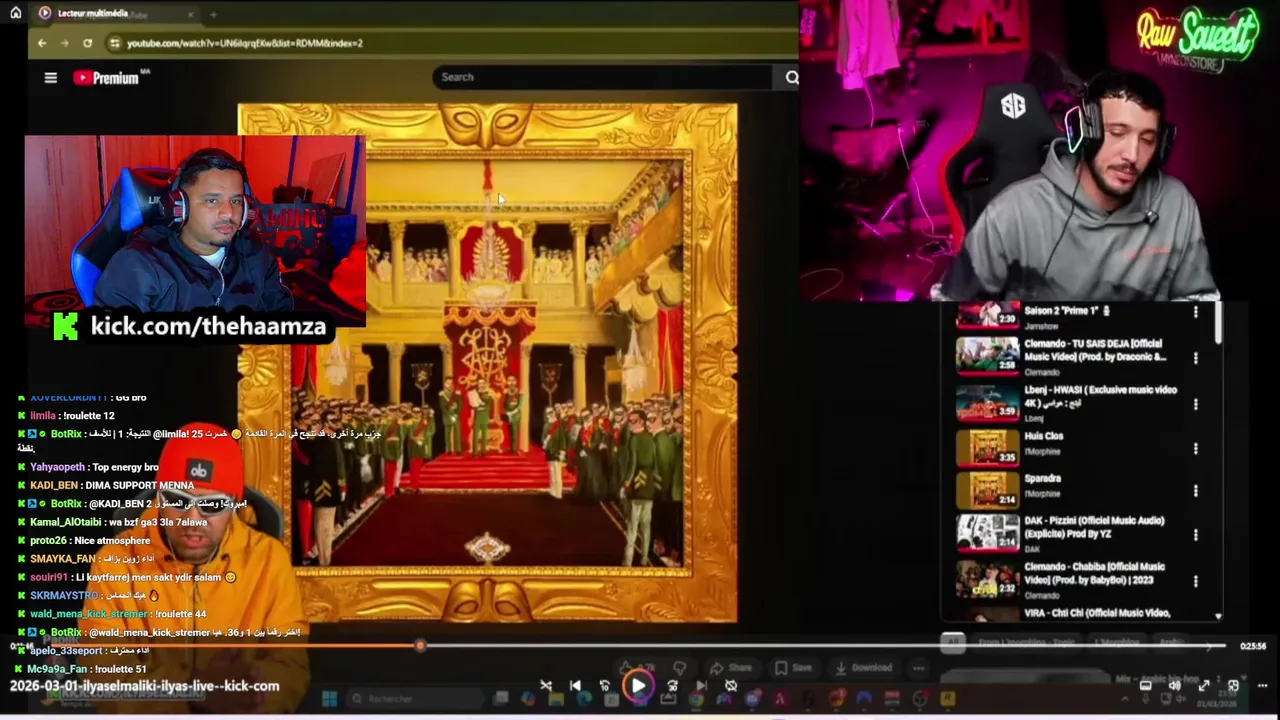The height and width of the screenshot is (720, 1280).
Task: Reload the YouTube page
Action: tap(87, 43)
